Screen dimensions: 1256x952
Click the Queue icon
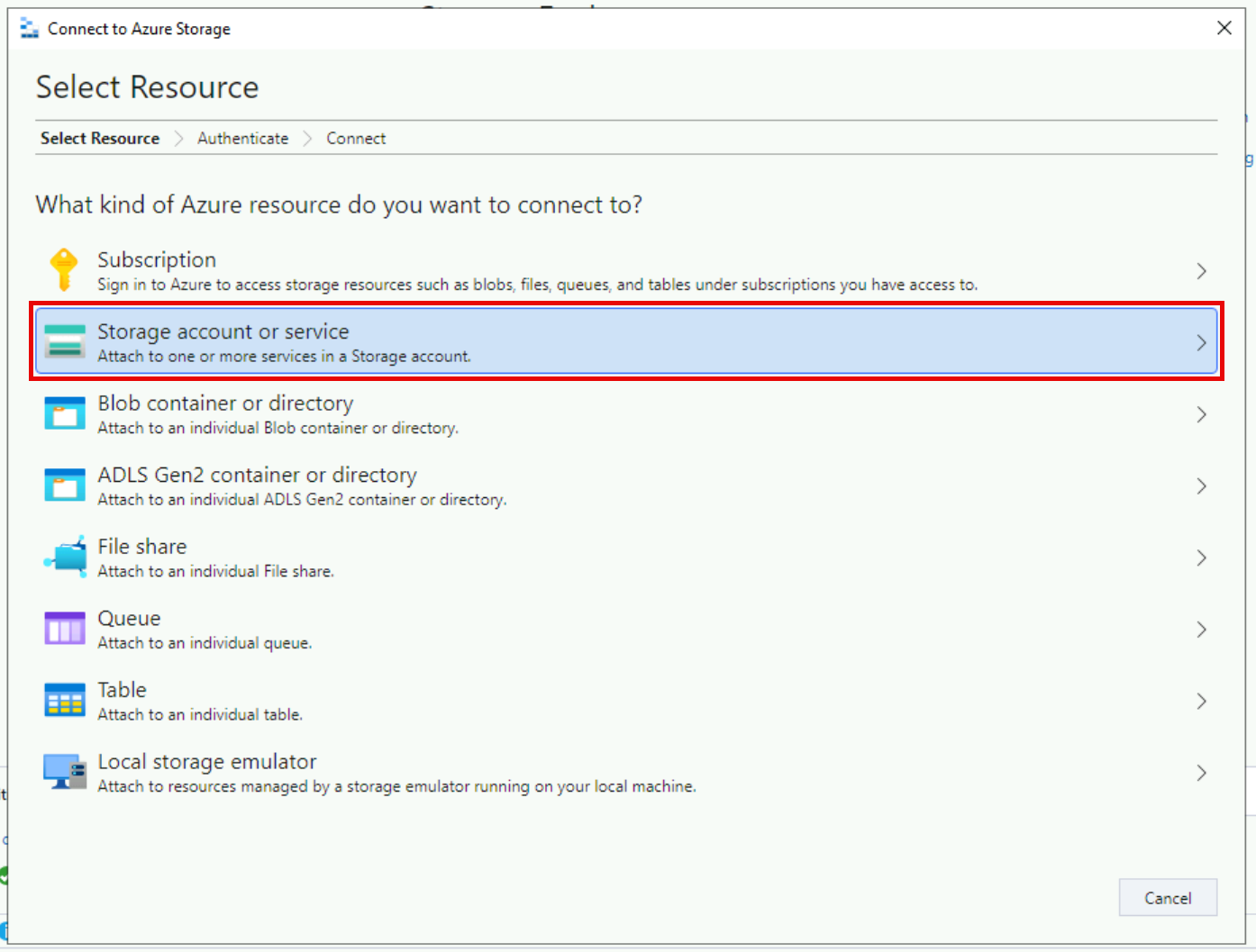(65, 629)
